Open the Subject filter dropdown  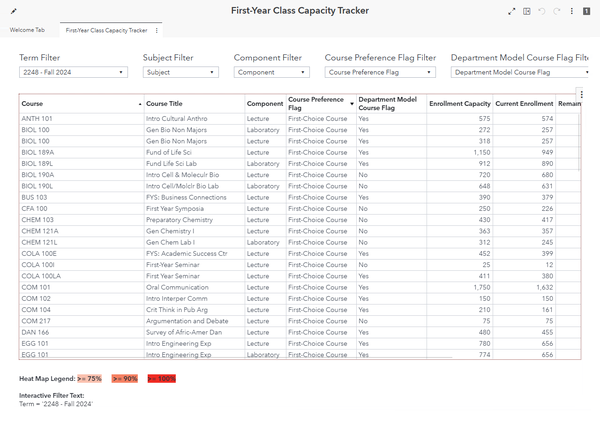click(x=181, y=72)
